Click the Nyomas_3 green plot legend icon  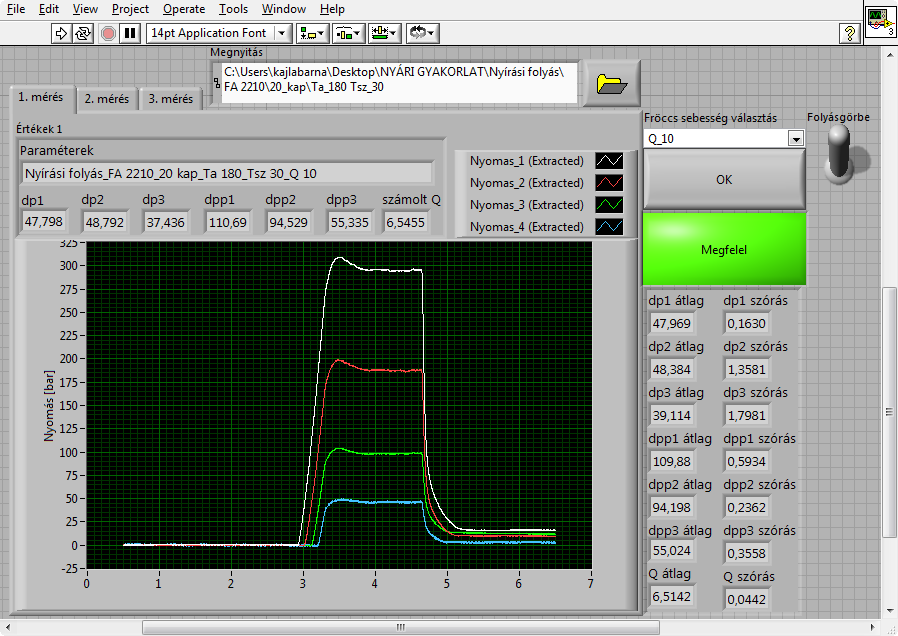609,204
